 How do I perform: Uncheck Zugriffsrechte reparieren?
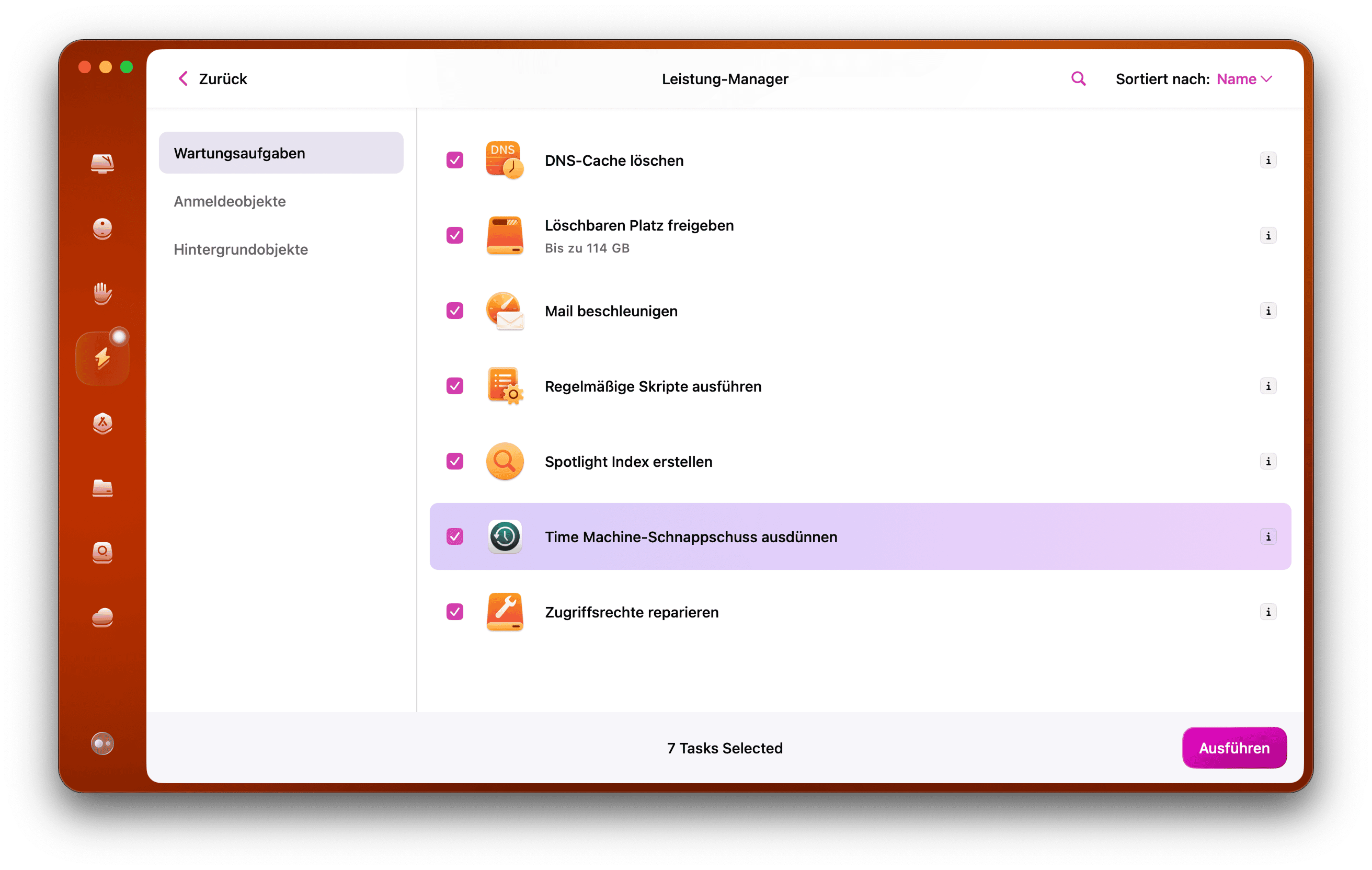coord(454,612)
